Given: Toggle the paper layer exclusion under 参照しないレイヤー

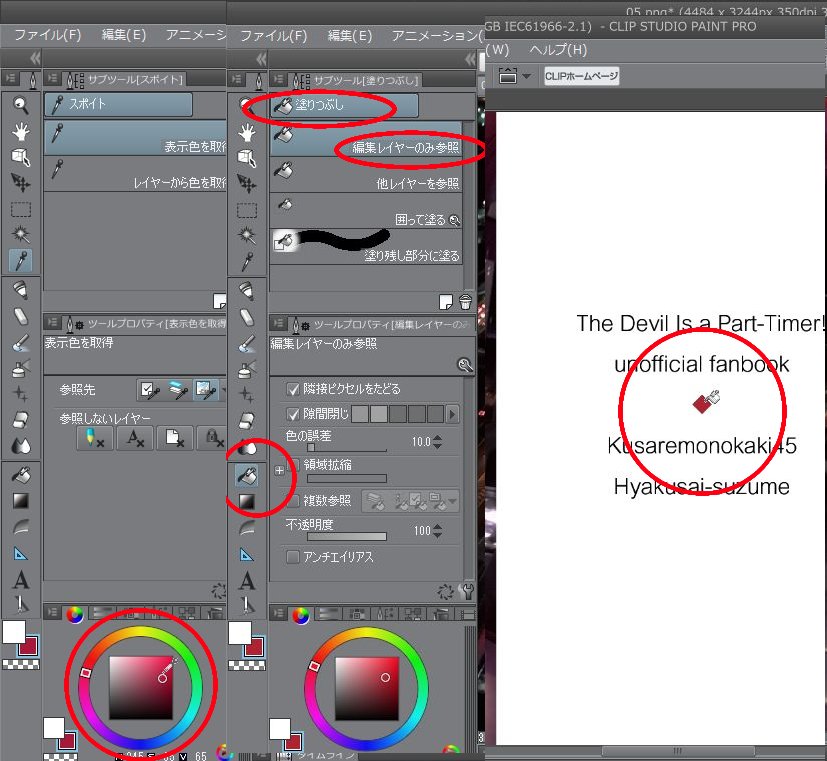Looking at the screenshot, I should pos(175,438).
